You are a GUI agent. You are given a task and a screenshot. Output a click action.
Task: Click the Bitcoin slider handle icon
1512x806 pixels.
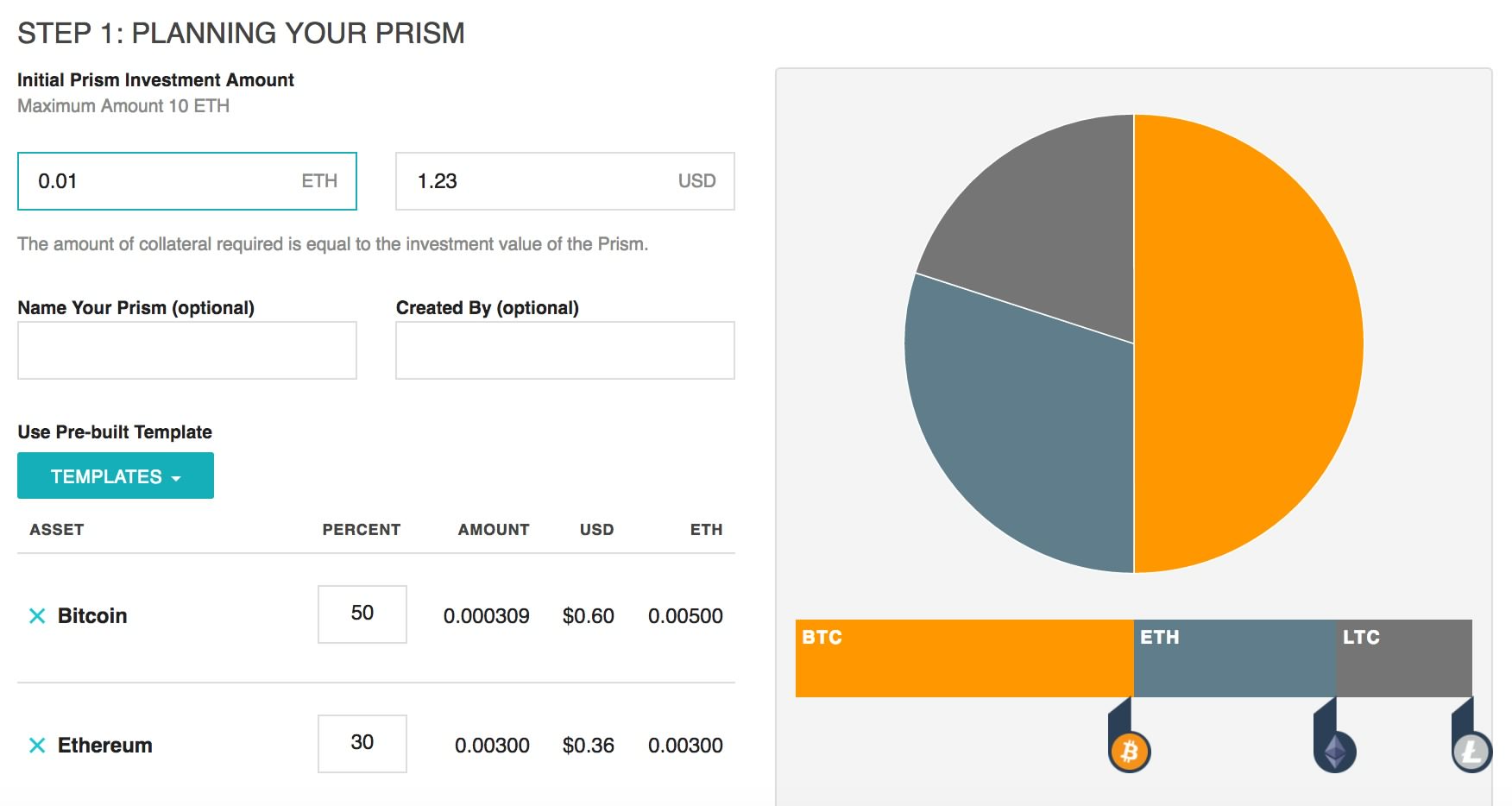[x=1129, y=752]
